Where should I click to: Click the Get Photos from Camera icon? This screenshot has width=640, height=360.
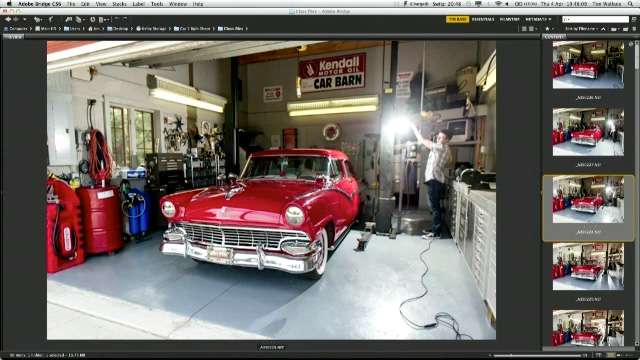click(69, 19)
